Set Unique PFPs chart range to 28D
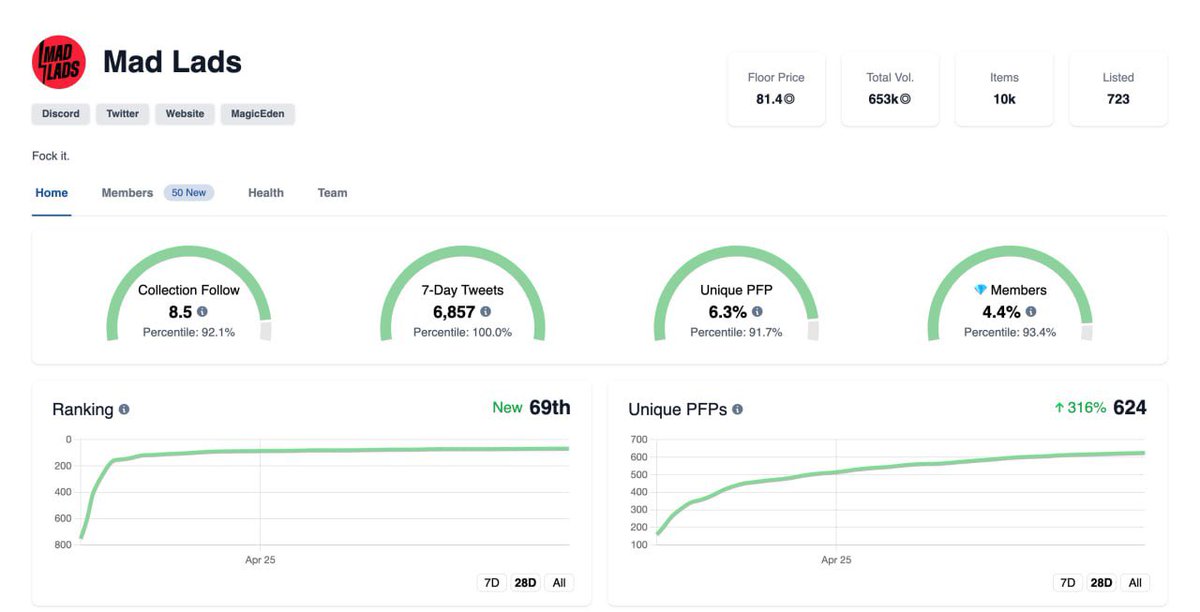1200x612 pixels. [1101, 582]
